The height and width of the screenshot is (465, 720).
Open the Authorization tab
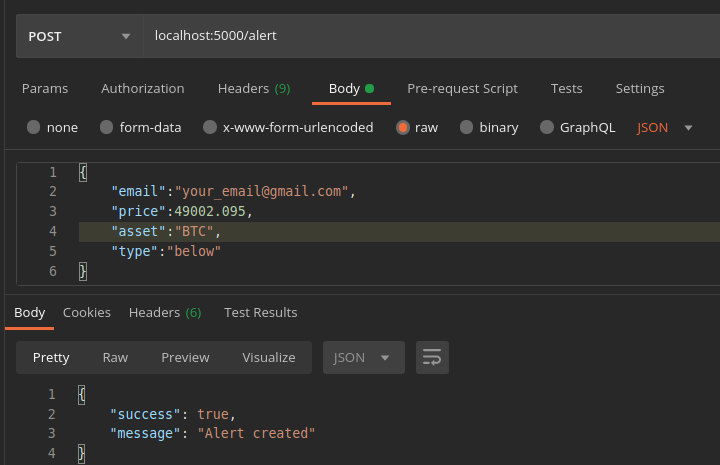pyautogui.click(x=142, y=88)
